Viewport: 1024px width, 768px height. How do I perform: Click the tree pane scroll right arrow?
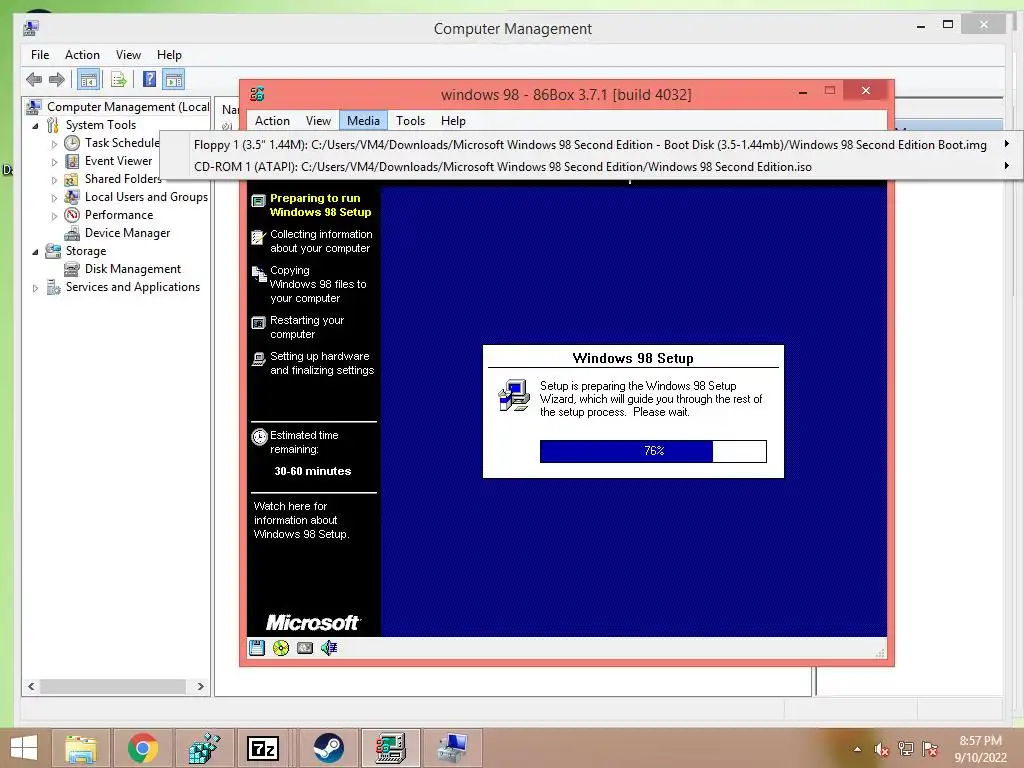(200, 686)
